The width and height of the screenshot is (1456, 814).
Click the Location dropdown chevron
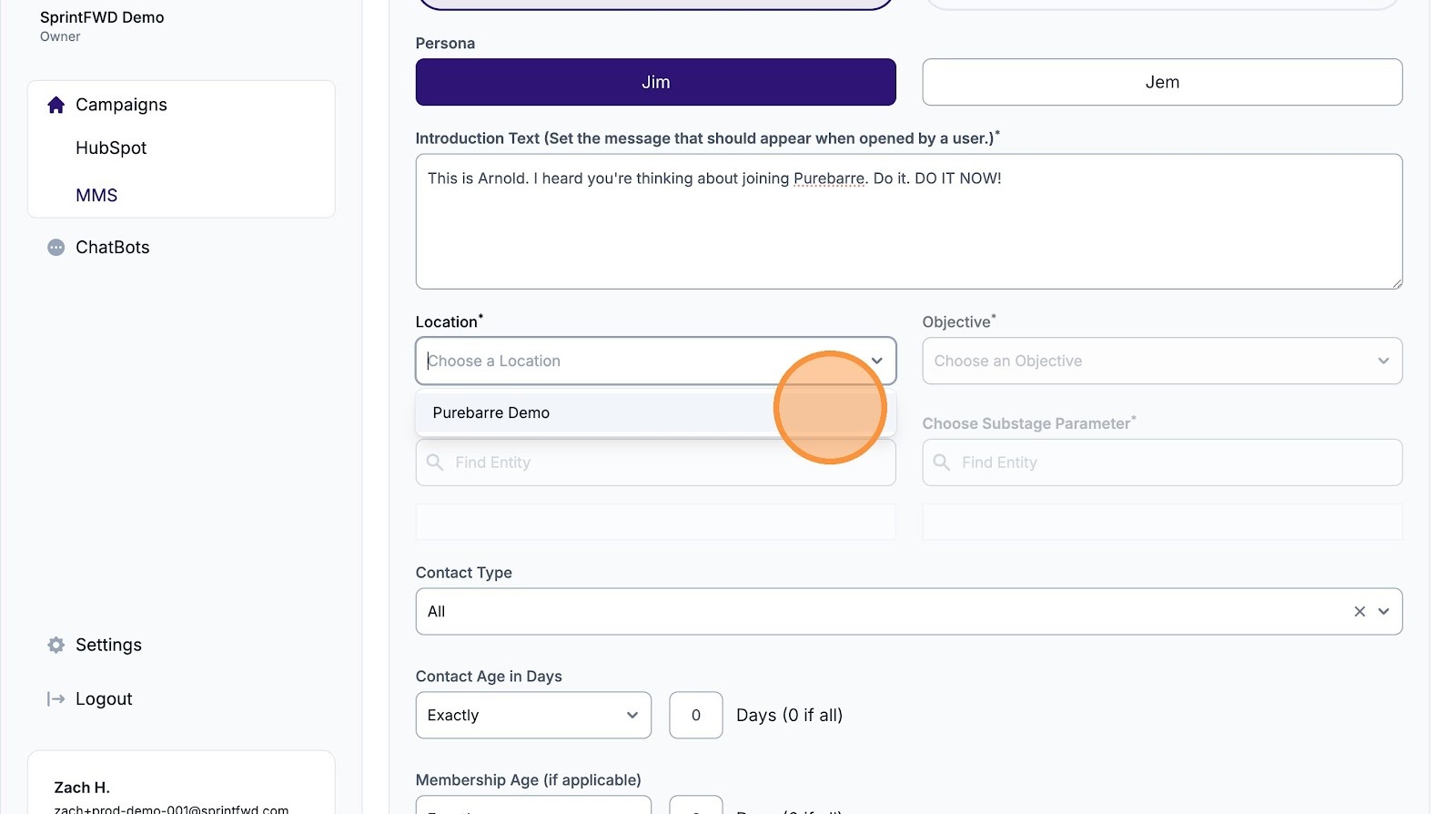[x=876, y=361]
